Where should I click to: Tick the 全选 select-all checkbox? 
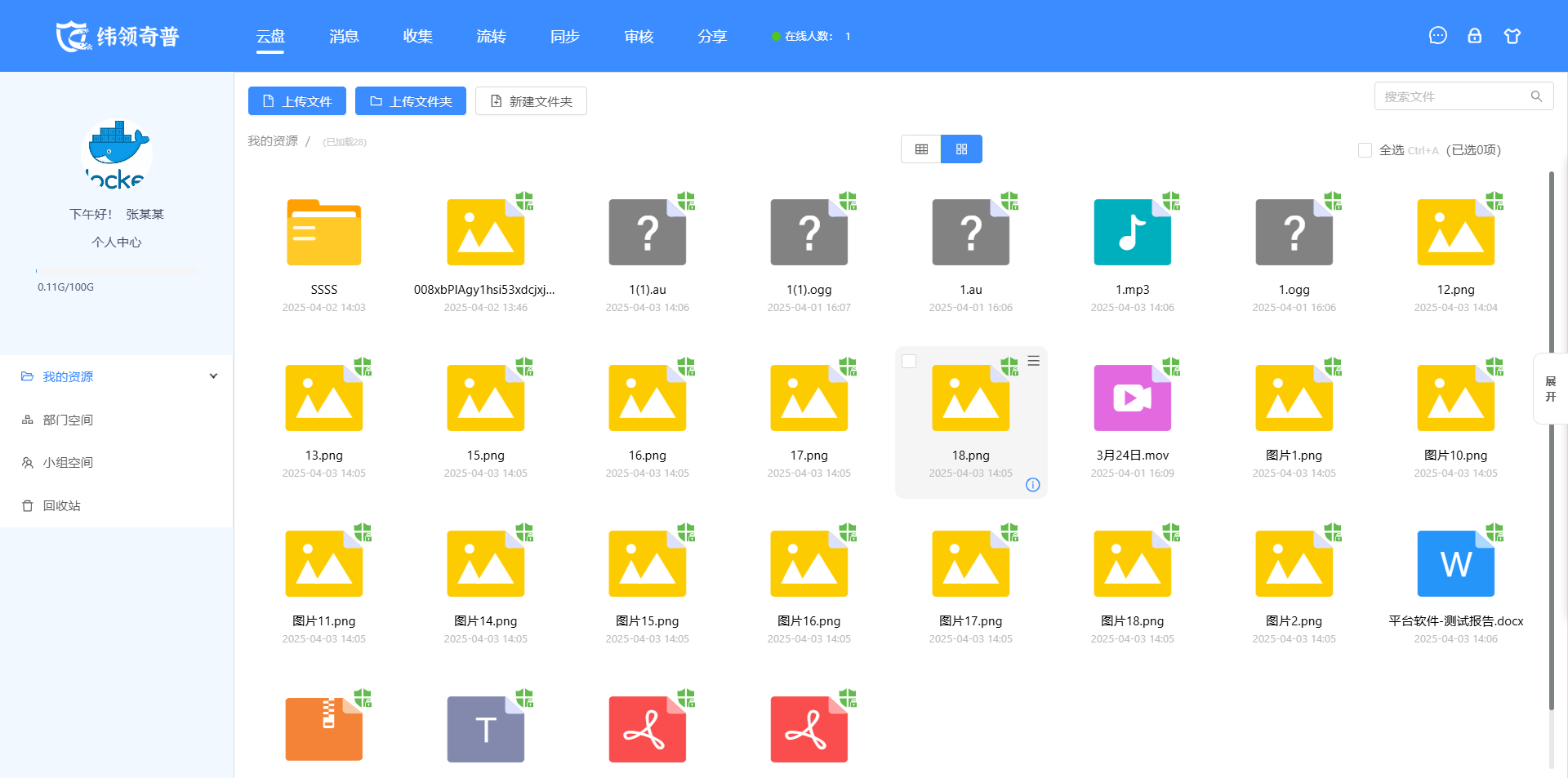(x=1365, y=150)
